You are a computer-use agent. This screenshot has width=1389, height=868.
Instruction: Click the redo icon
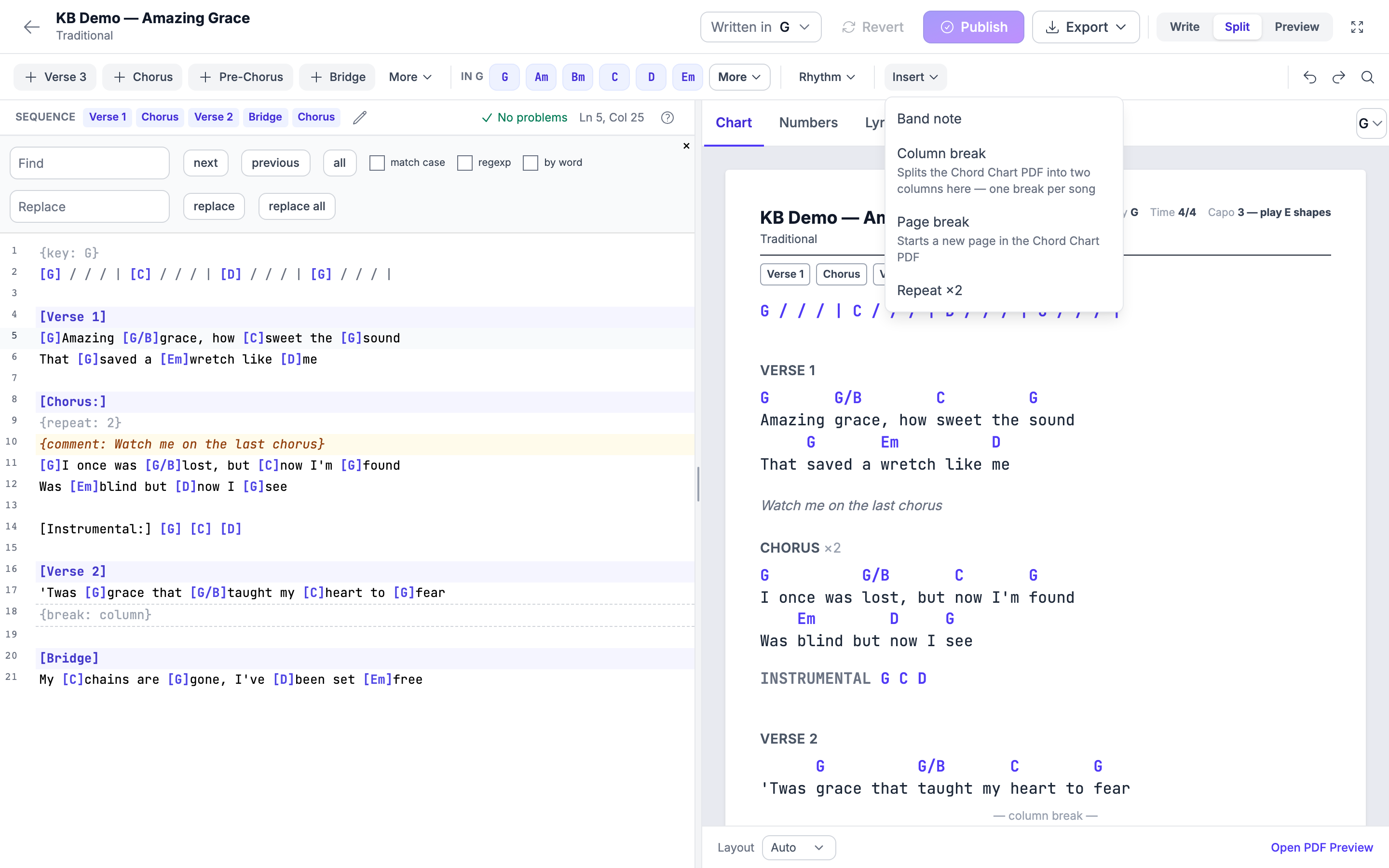point(1338,77)
